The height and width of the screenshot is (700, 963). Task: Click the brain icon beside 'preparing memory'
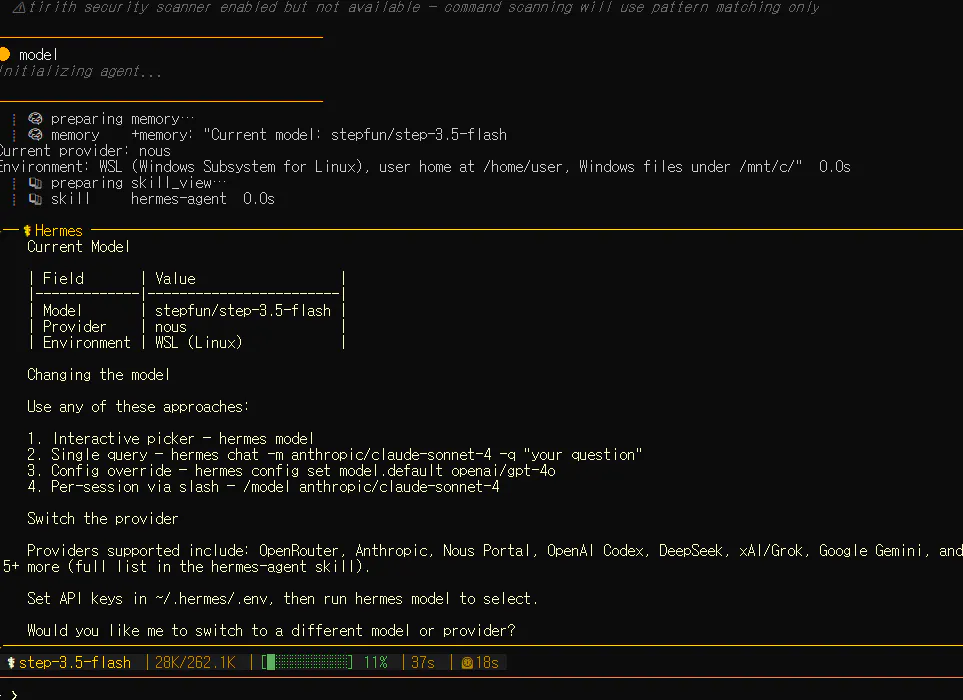(x=36, y=118)
